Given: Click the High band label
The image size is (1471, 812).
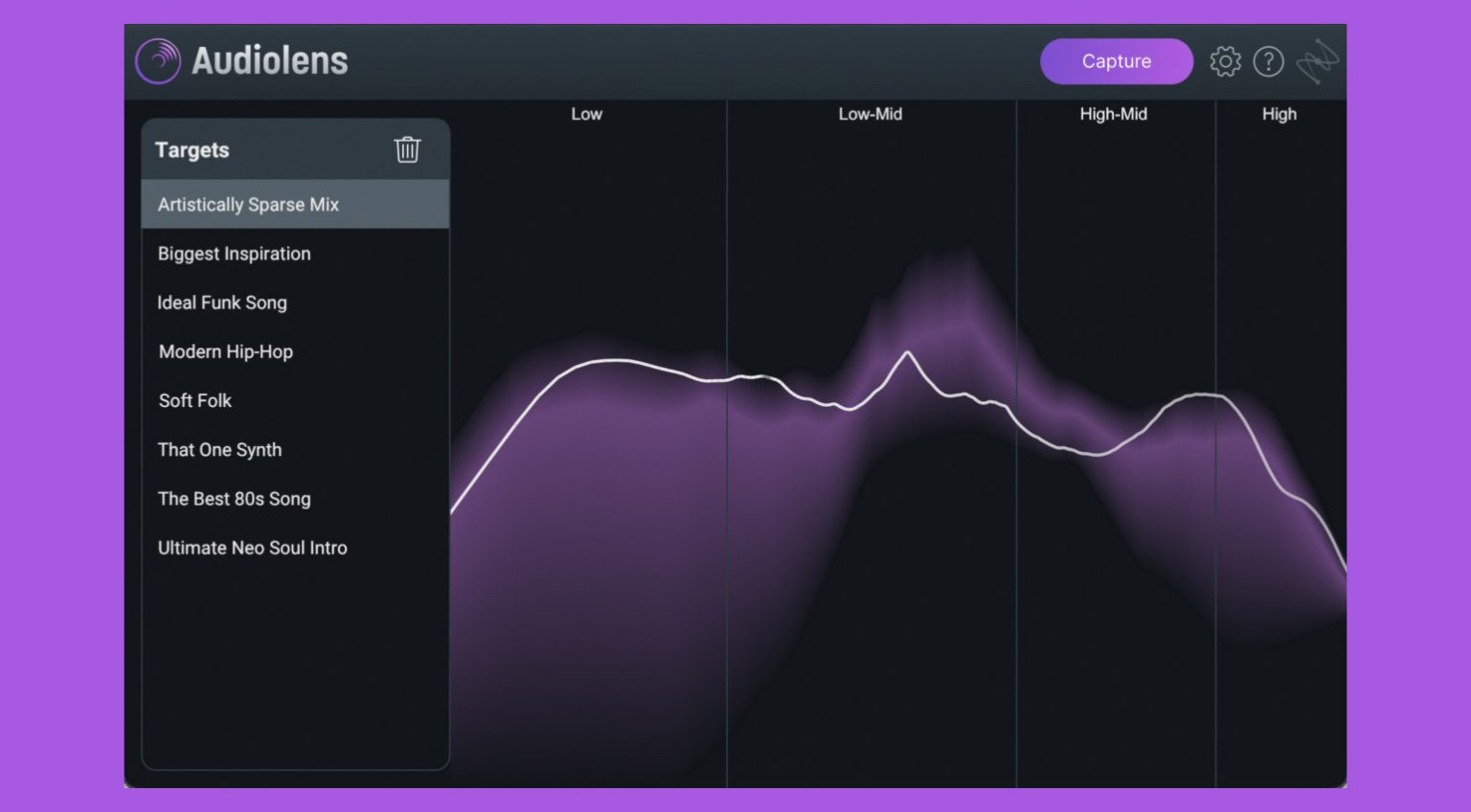Looking at the screenshot, I should pos(1279,114).
